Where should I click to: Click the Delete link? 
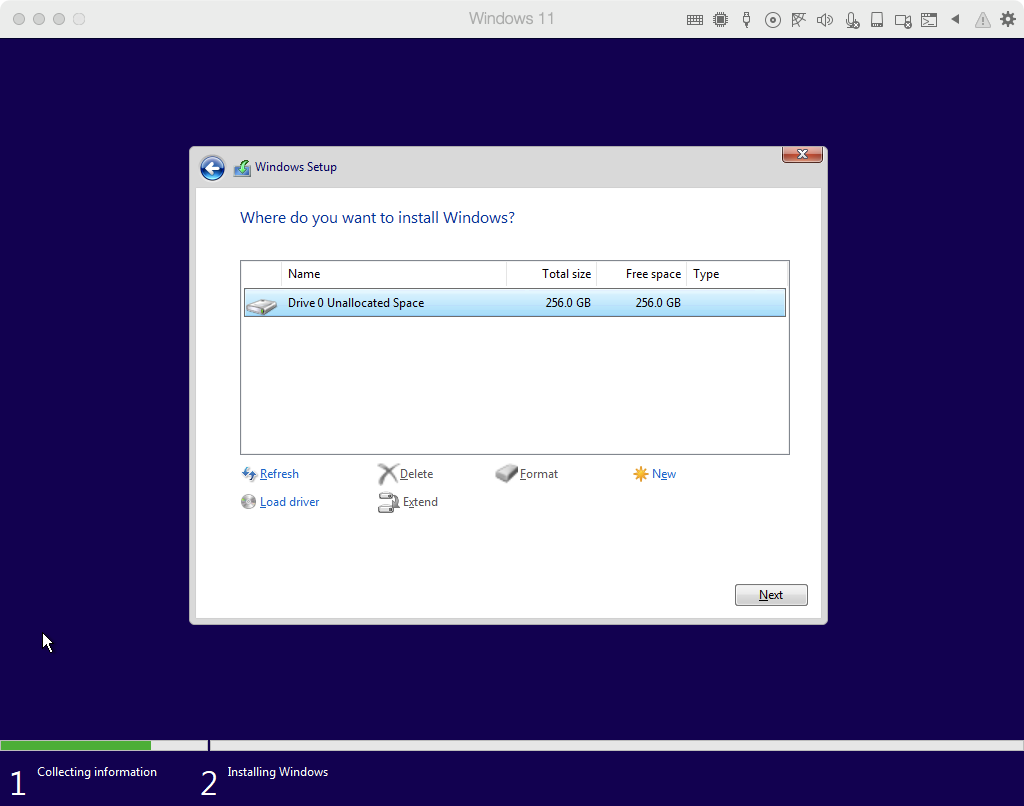tap(417, 474)
